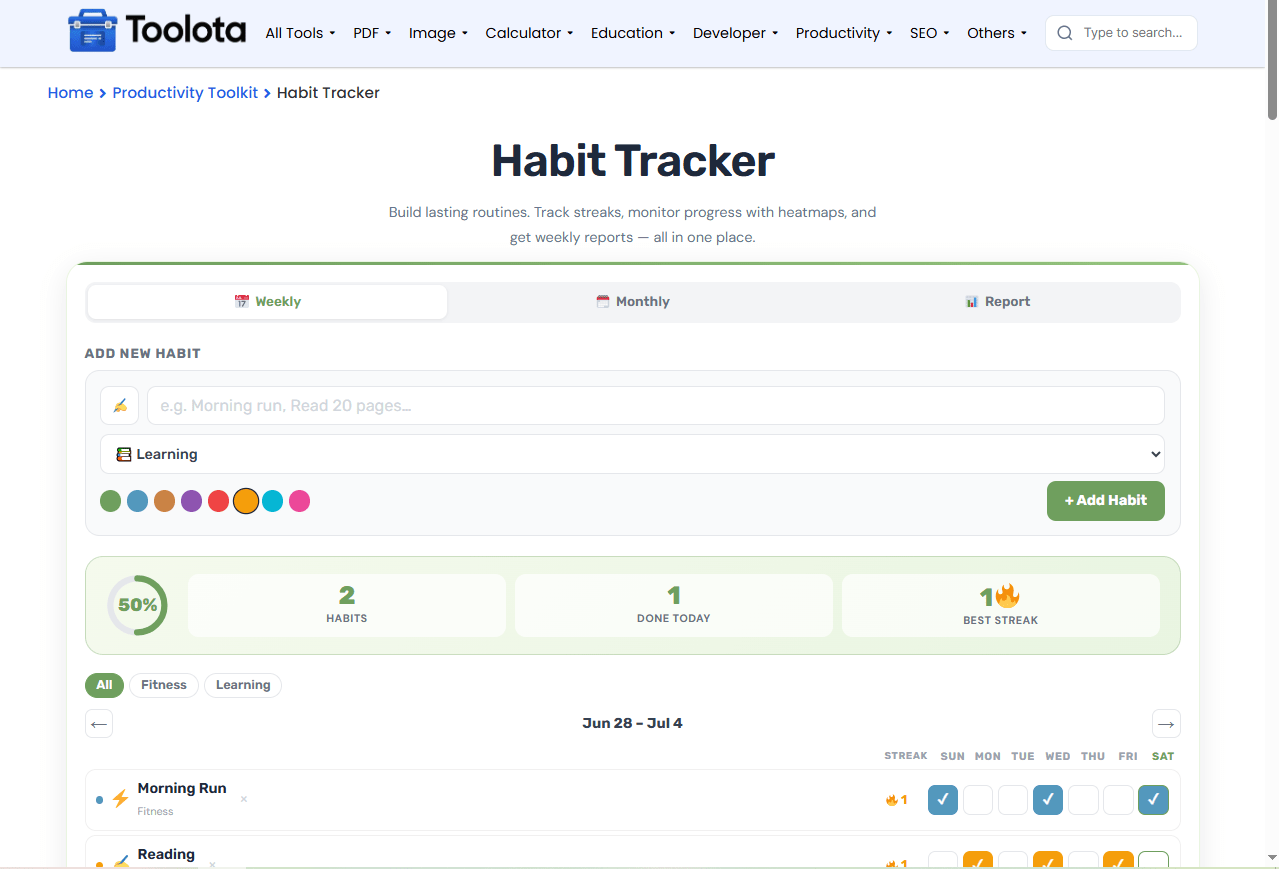The height and width of the screenshot is (869, 1279).
Task: Switch to the Monthly tab
Action: pyautogui.click(x=632, y=302)
